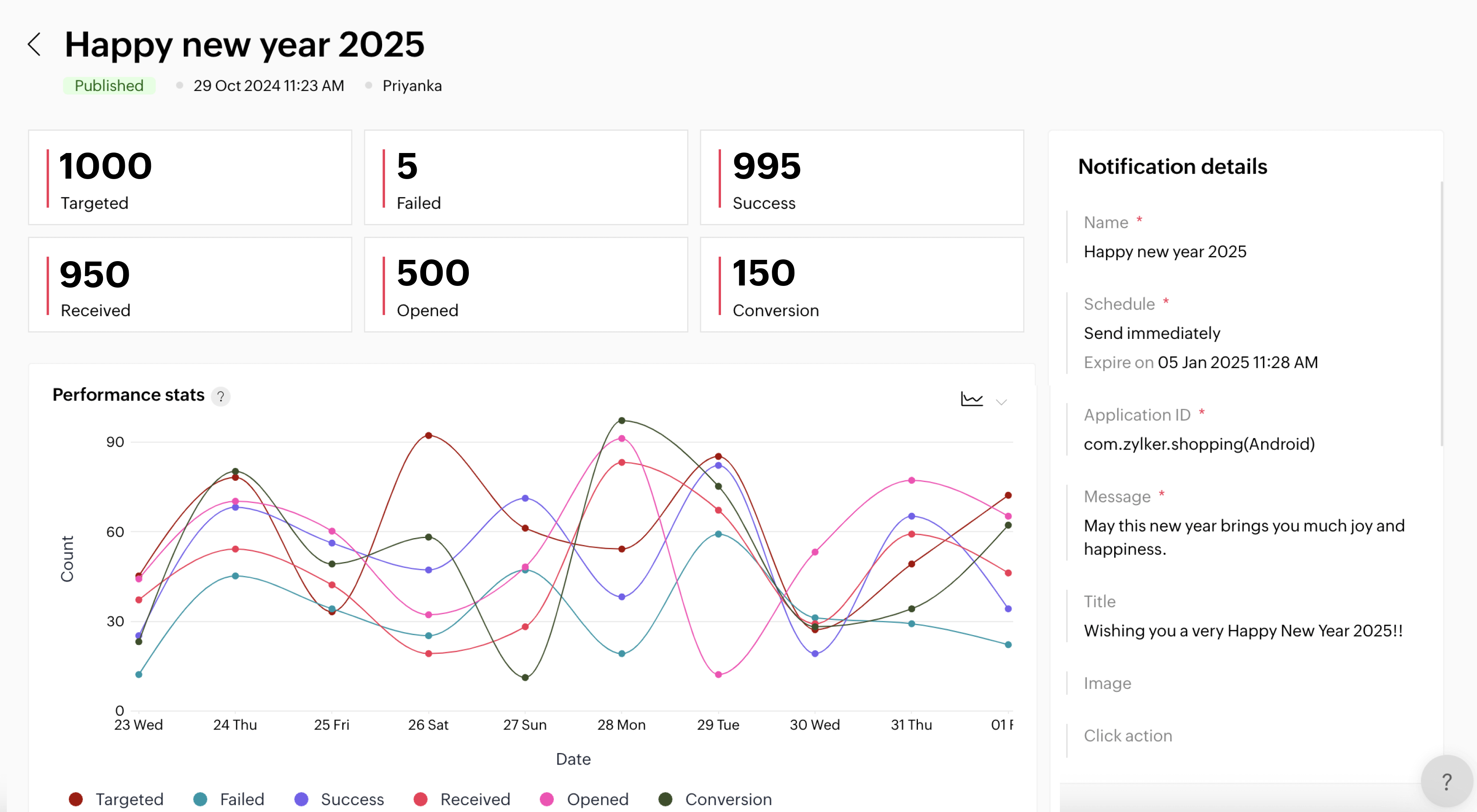
Task: Select the 500 Opened stat card
Action: 526,285
